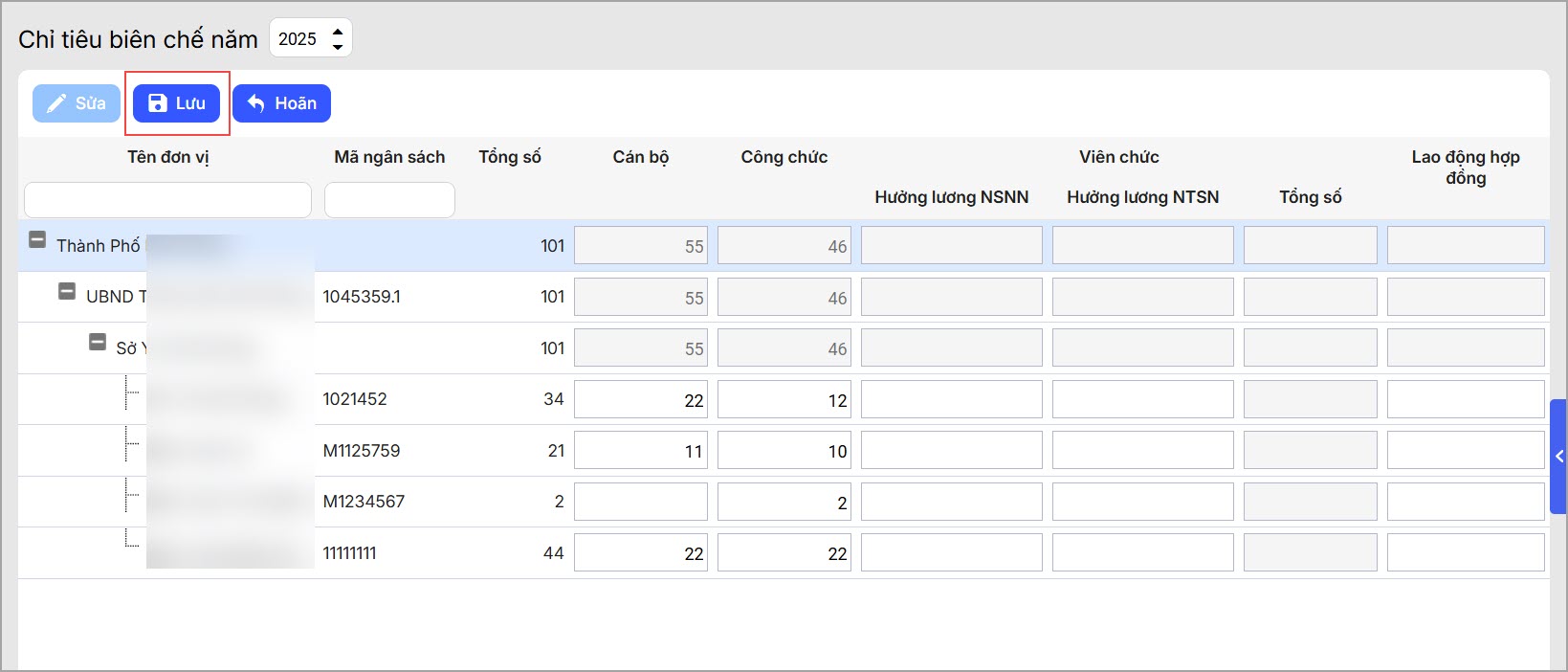Click the year 2025 input box

(299, 39)
